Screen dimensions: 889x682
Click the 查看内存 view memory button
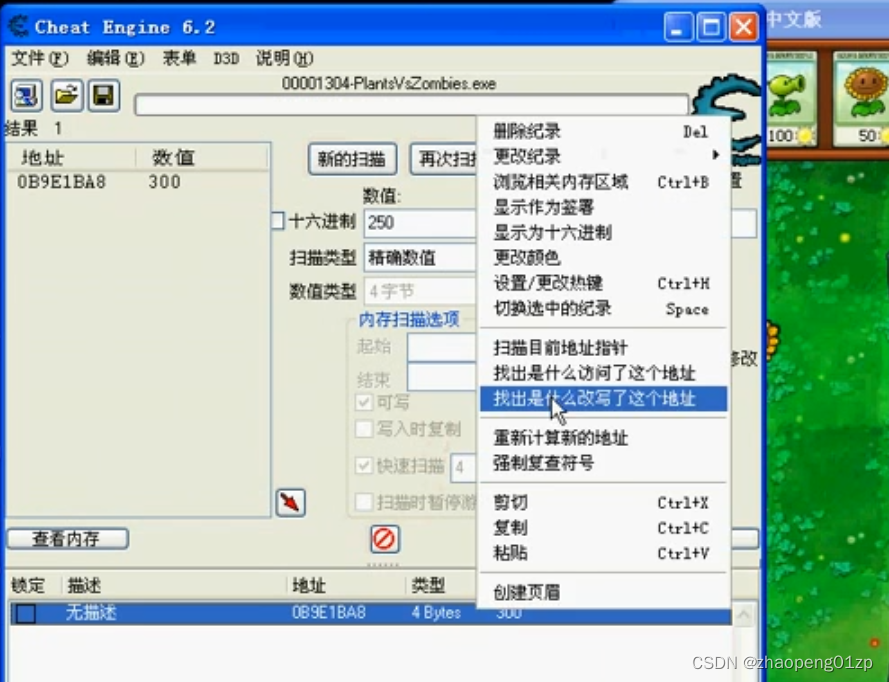(67, 539)
